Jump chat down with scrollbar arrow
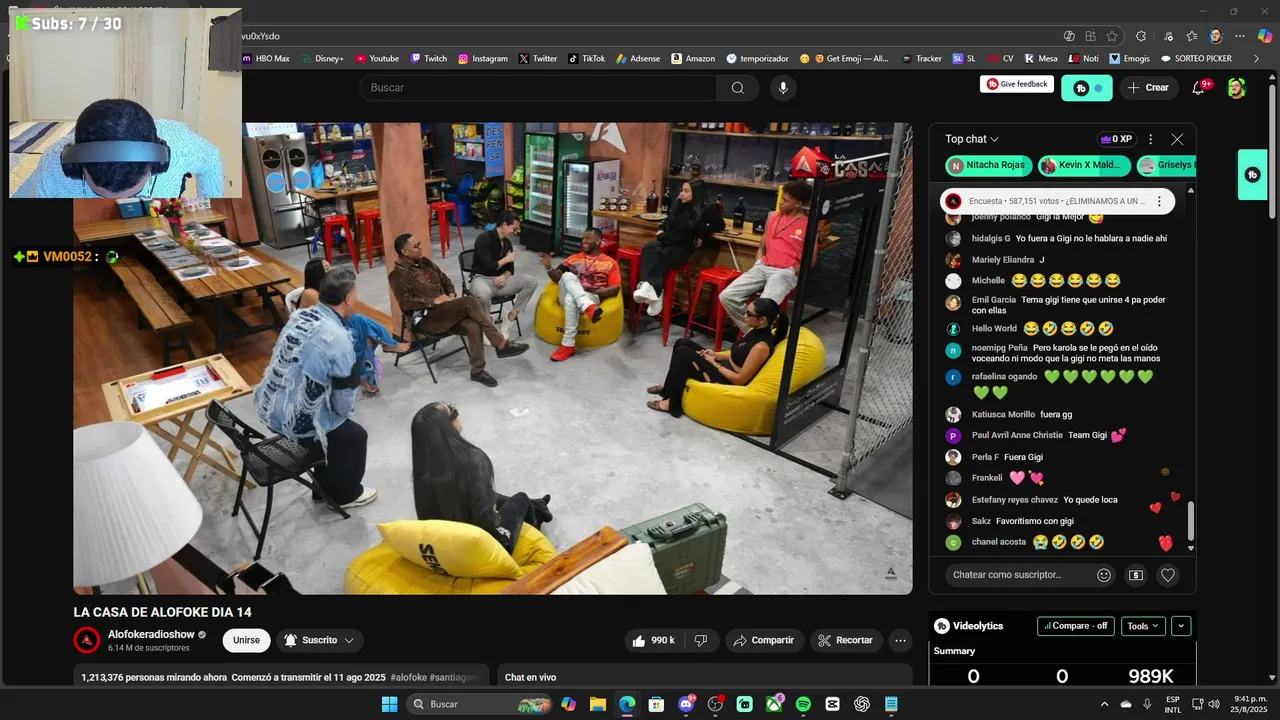1280x720 pixels. pyautogui.click(x=1190, y=548)
